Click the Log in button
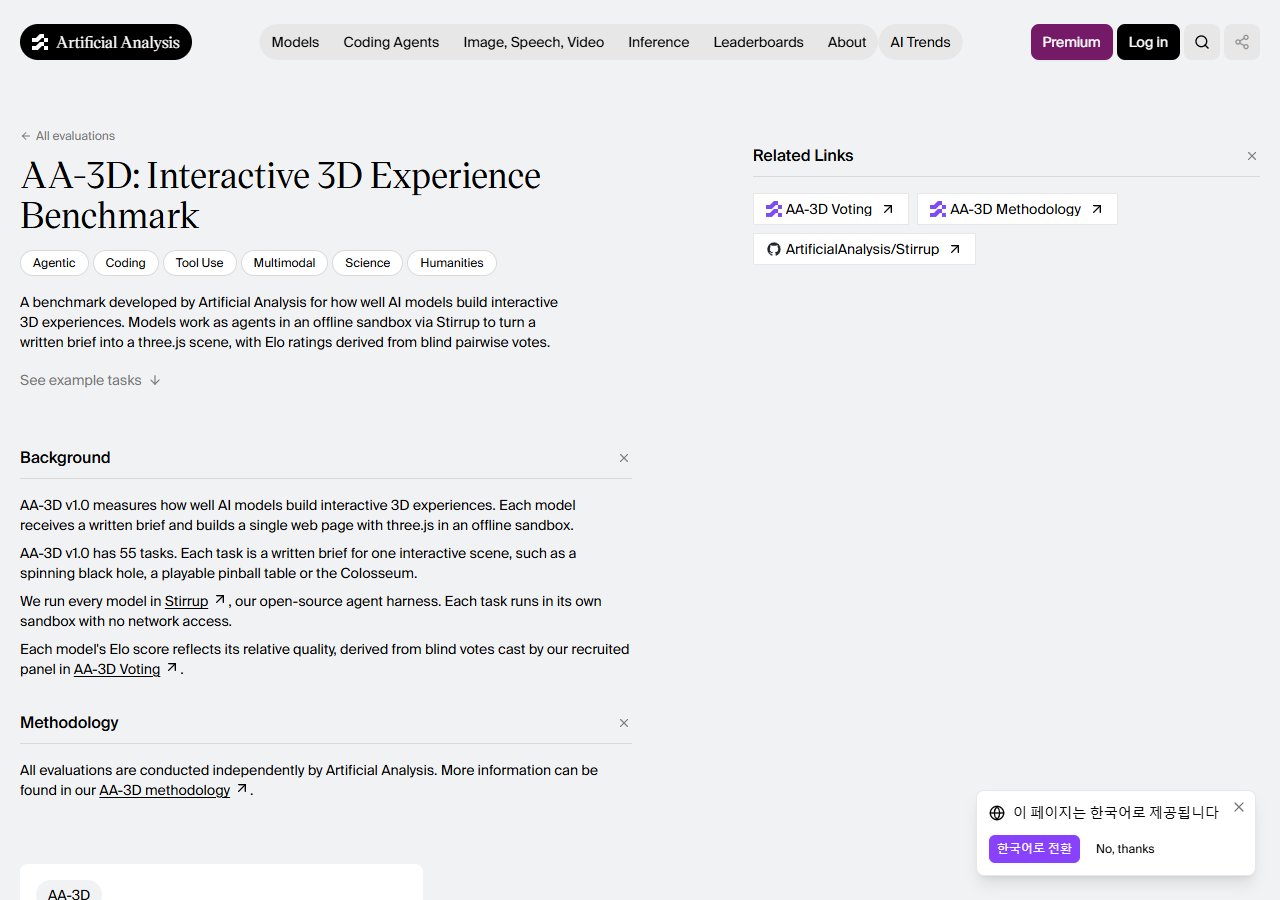 tap(1148, 42)
